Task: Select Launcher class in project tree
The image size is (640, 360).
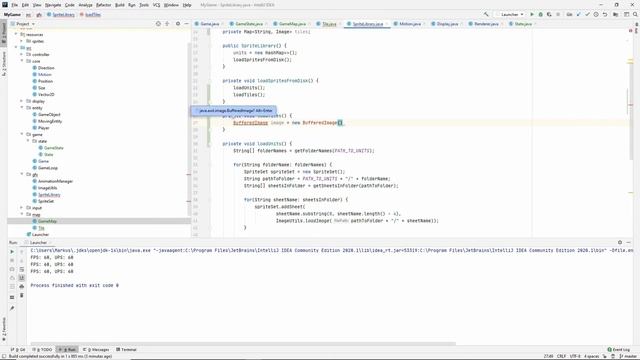Action: tap(40, 235)
